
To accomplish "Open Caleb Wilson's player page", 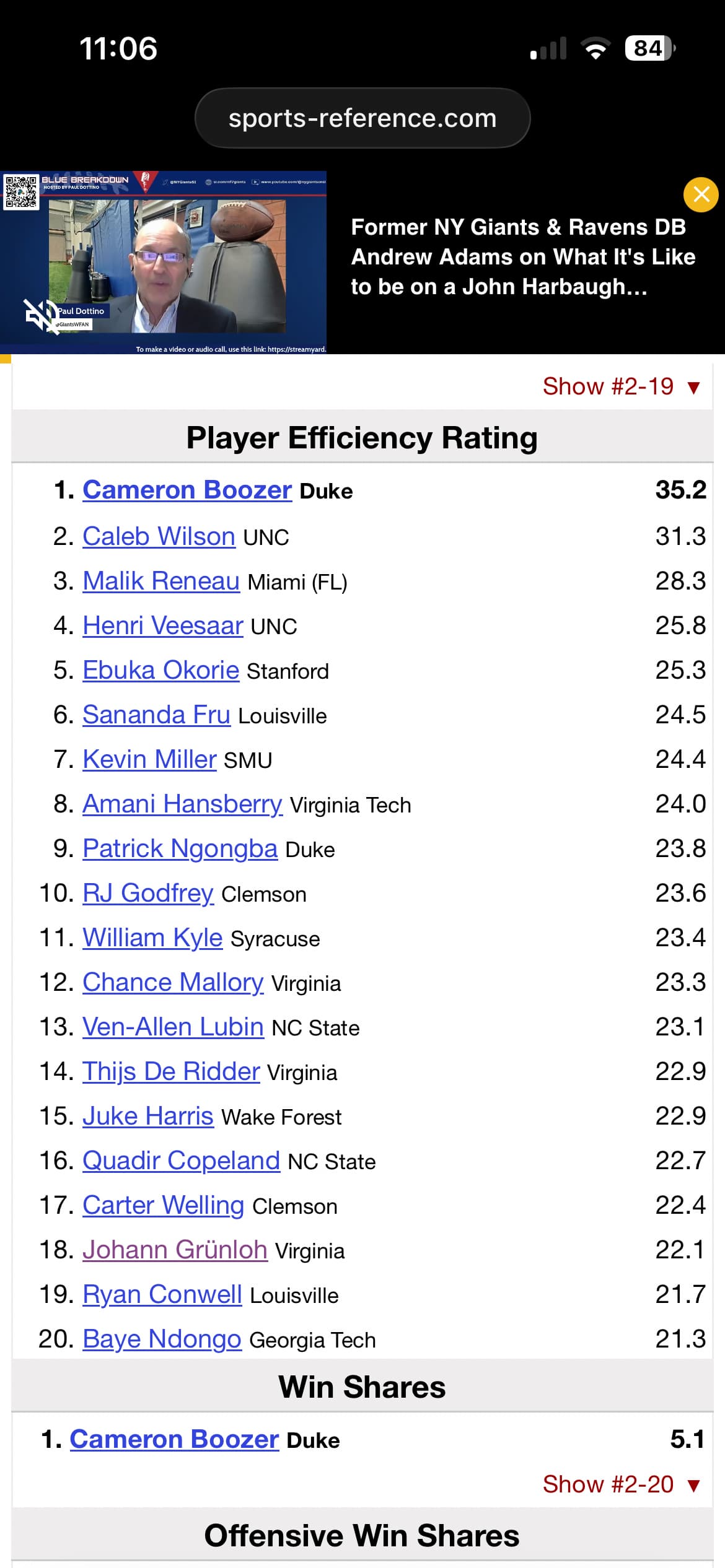I will [x=159, y=536].
